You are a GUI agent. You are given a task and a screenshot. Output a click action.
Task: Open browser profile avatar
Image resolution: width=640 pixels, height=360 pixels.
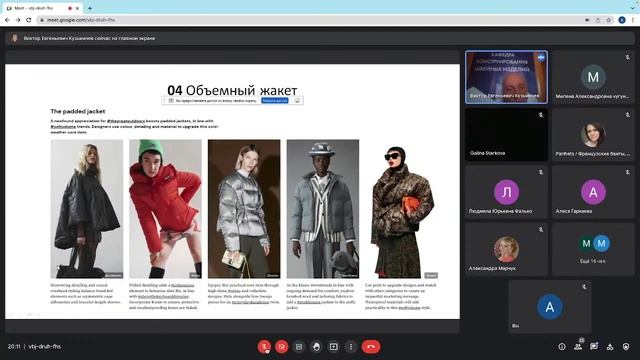pyautogui.click(x=622, y=20)
